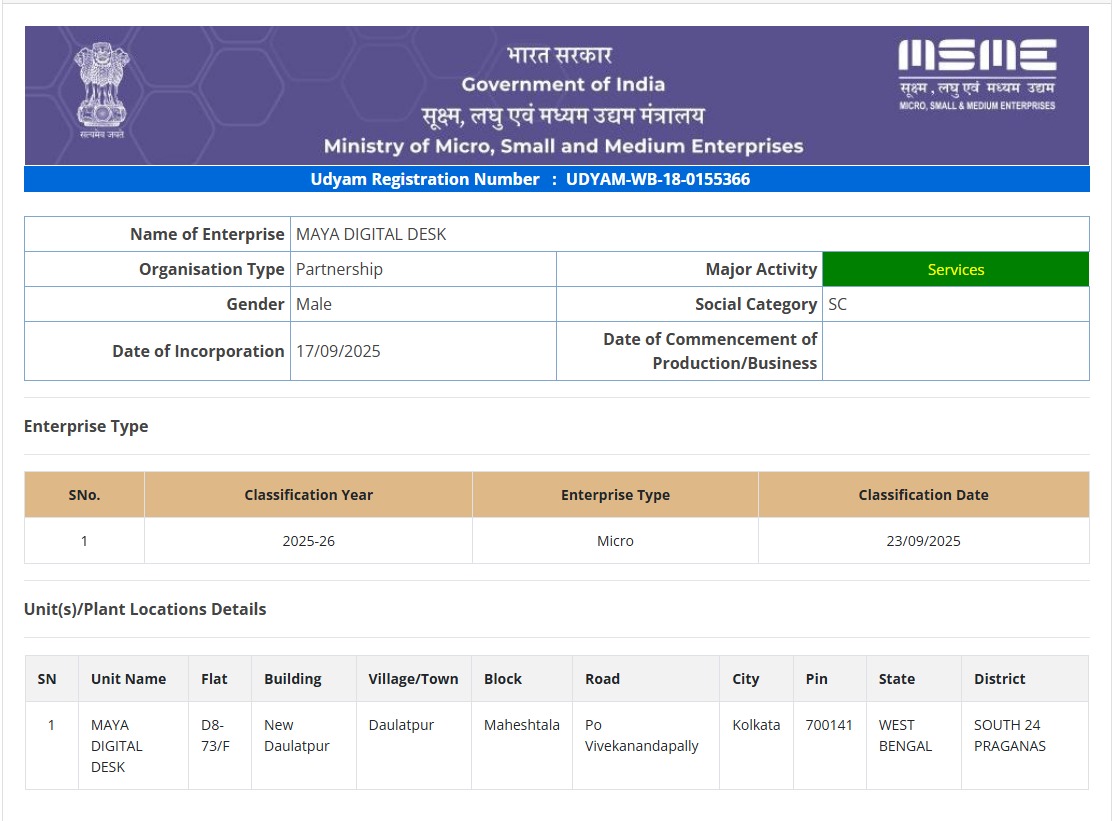Click the Date of Incorporation value 17/09/2025

point(338,352)
